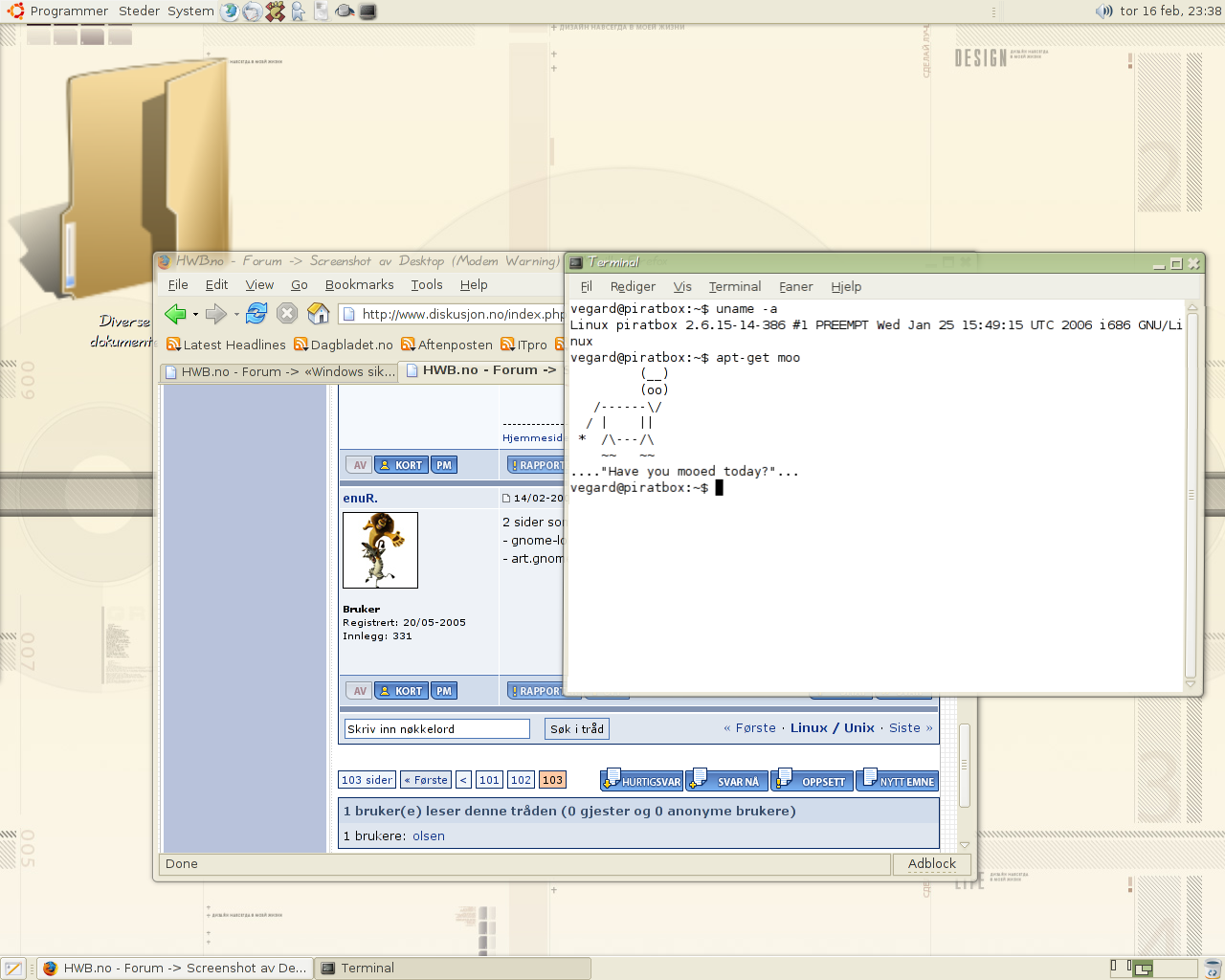1225x980 pixels.
Task: Launch the hat-shaped panel launcher
Action: click(345, 11)
